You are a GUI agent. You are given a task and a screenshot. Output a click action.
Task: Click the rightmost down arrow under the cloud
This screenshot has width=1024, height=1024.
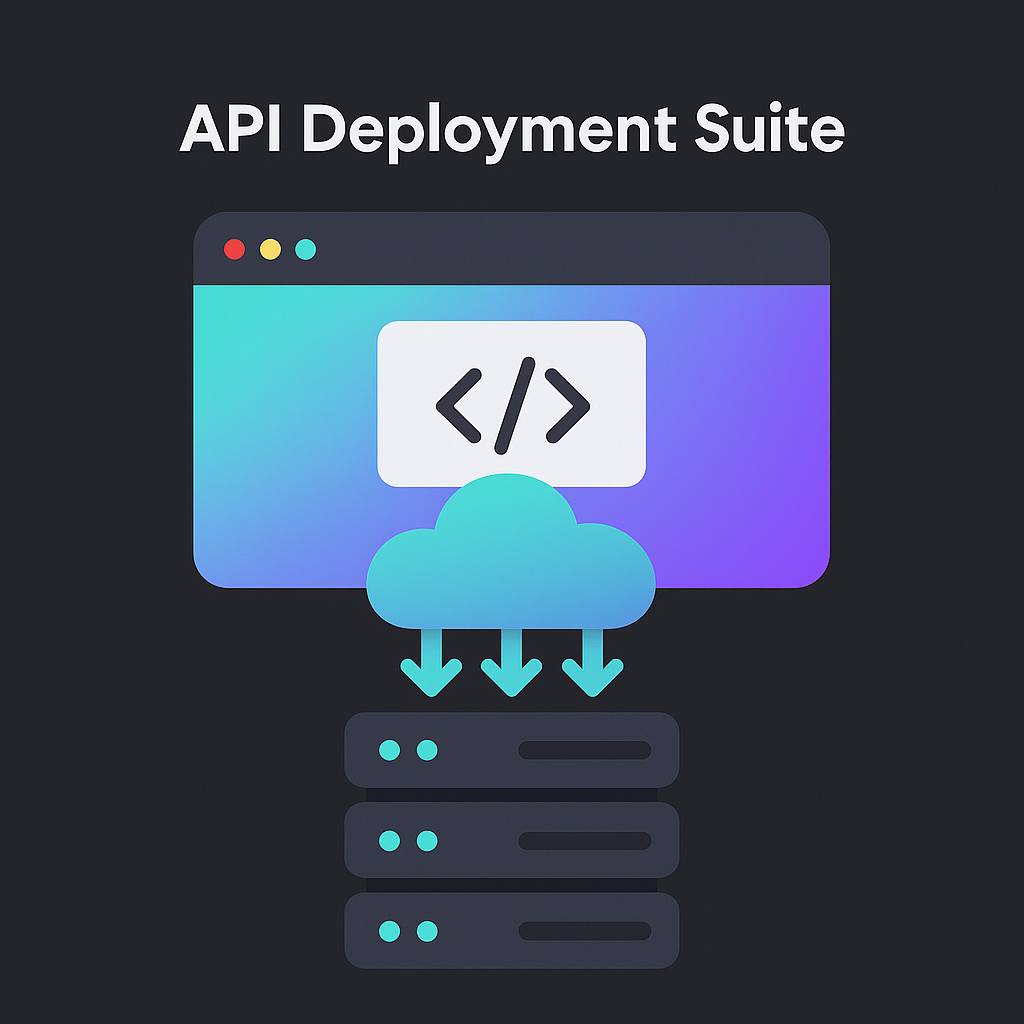point(592,662)
